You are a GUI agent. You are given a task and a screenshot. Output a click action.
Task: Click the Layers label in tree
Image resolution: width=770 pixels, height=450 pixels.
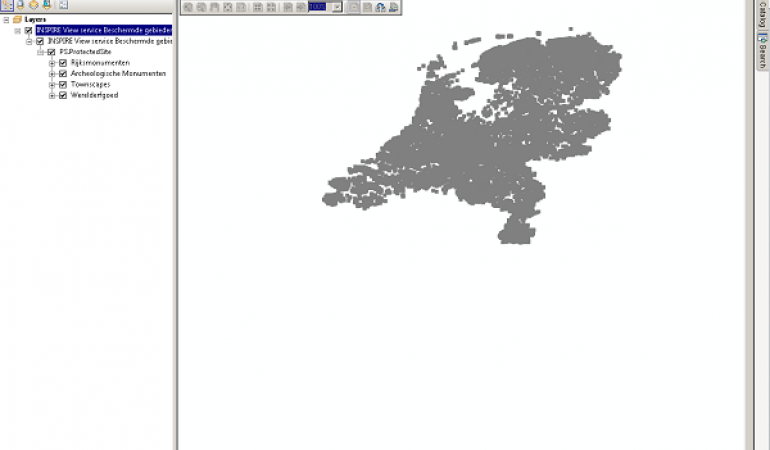pos(35,20)
